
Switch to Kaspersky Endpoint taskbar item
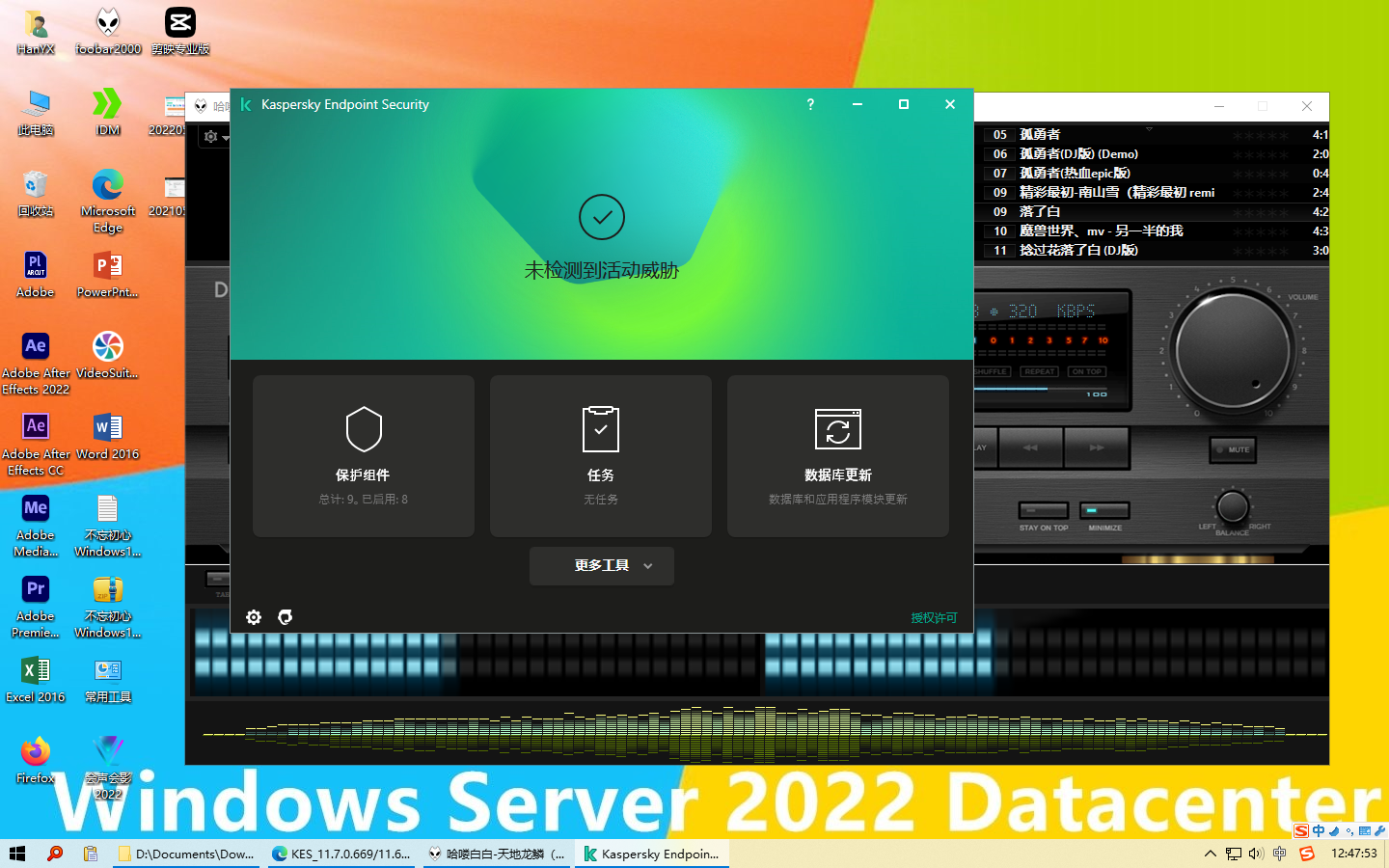click(652, 854)
